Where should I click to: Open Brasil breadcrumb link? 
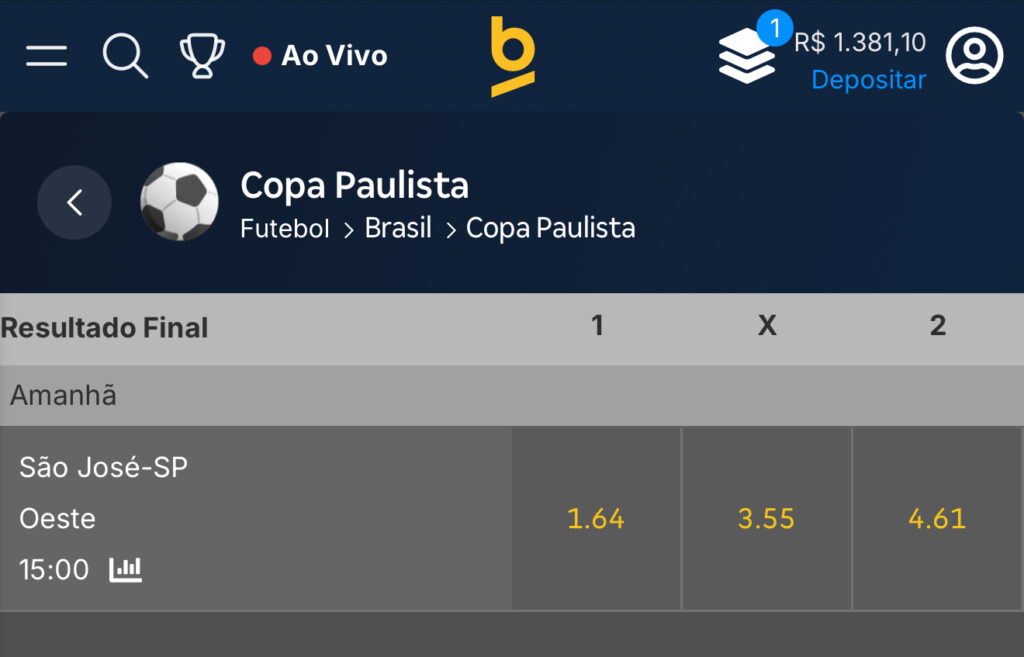(398, 228)
